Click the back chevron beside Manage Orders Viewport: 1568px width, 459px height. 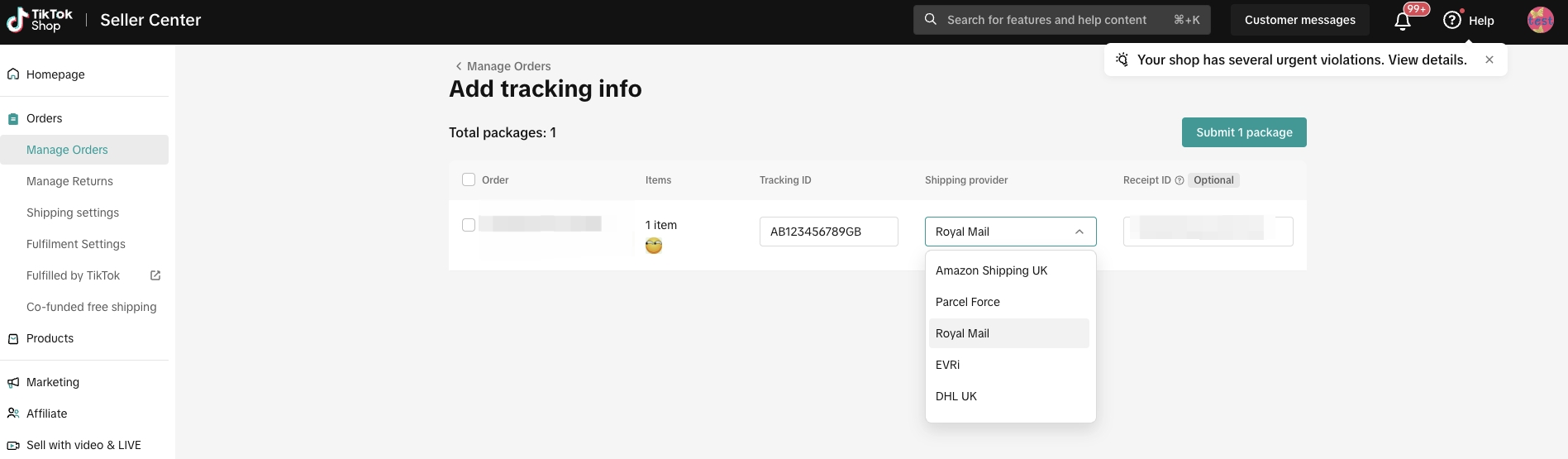point(459,66)
